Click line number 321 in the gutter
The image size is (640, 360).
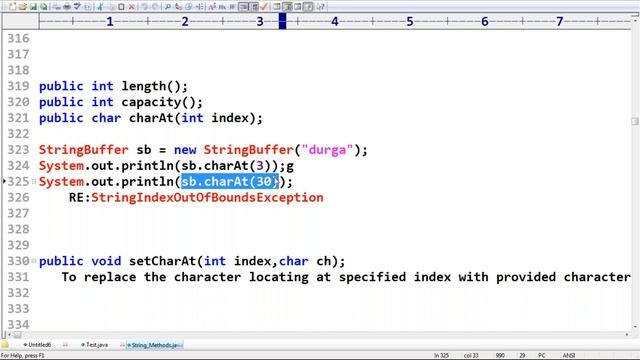click(18, 118)
